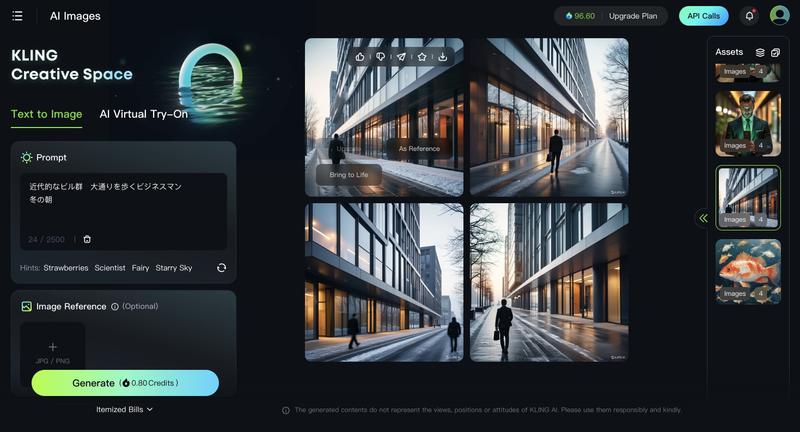The image size is (800, 432).
Task: Insert the Starry Sky hint
Action: click(x=174, y=268)
